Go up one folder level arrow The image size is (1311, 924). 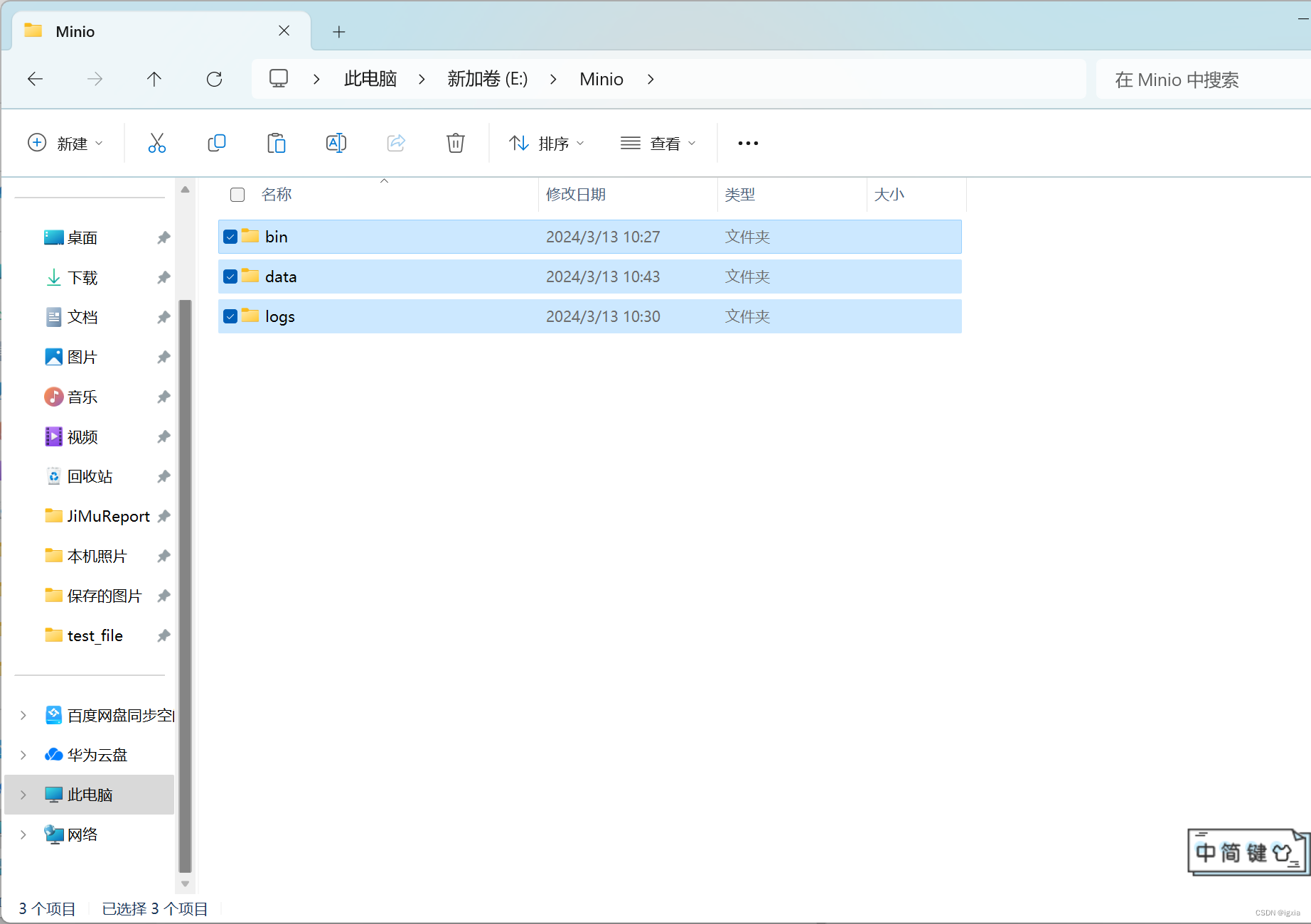point(154,79)
